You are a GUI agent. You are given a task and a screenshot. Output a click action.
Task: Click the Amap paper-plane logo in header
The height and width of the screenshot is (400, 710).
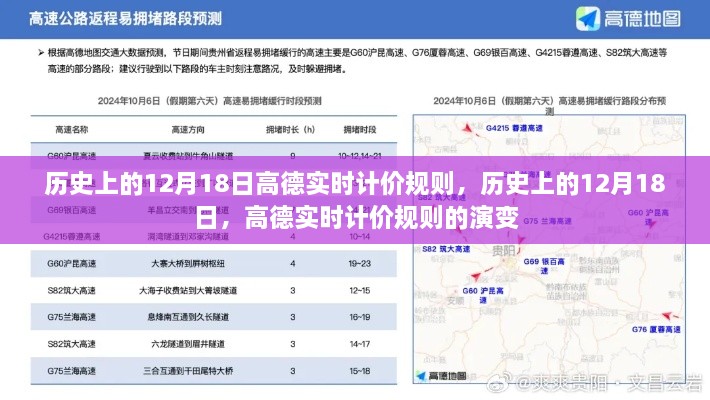pos(588,19)
